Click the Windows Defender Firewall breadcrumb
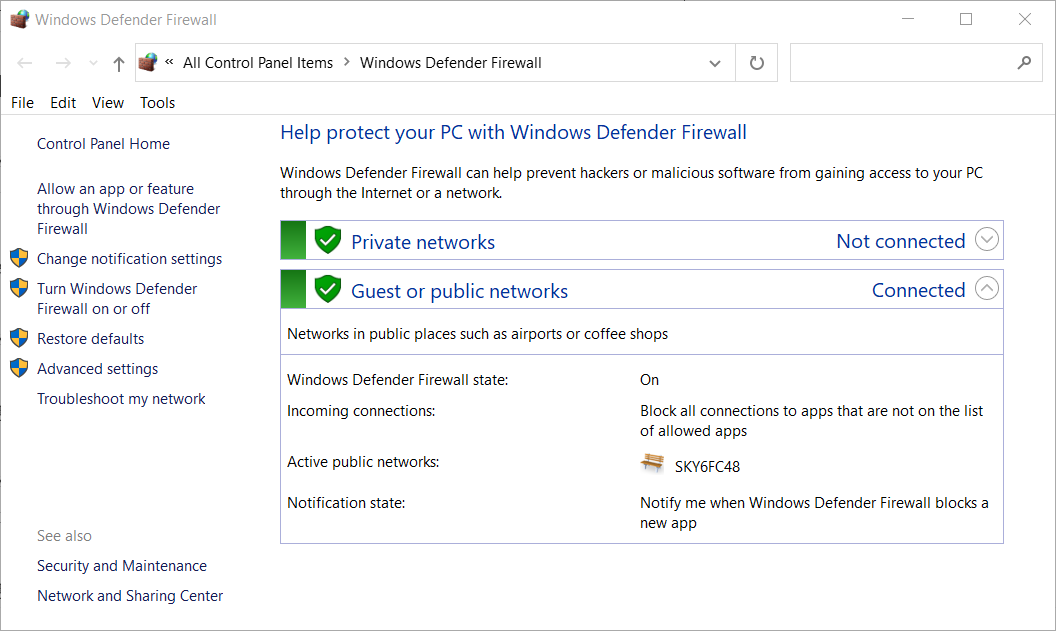 [x=451, y=63]
